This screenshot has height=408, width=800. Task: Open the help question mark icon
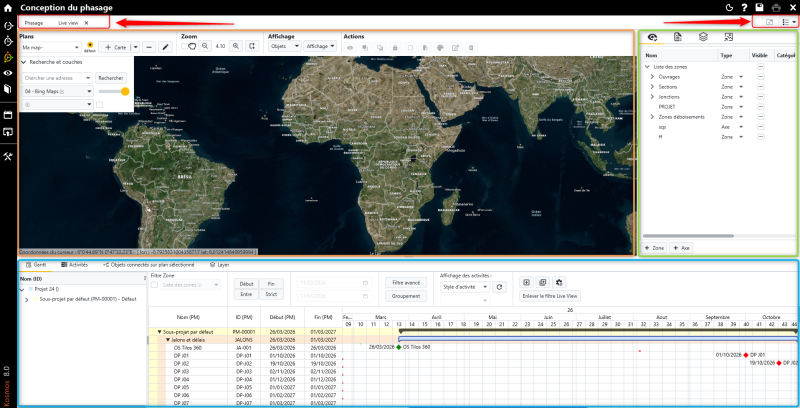click(x=743, y=7)
